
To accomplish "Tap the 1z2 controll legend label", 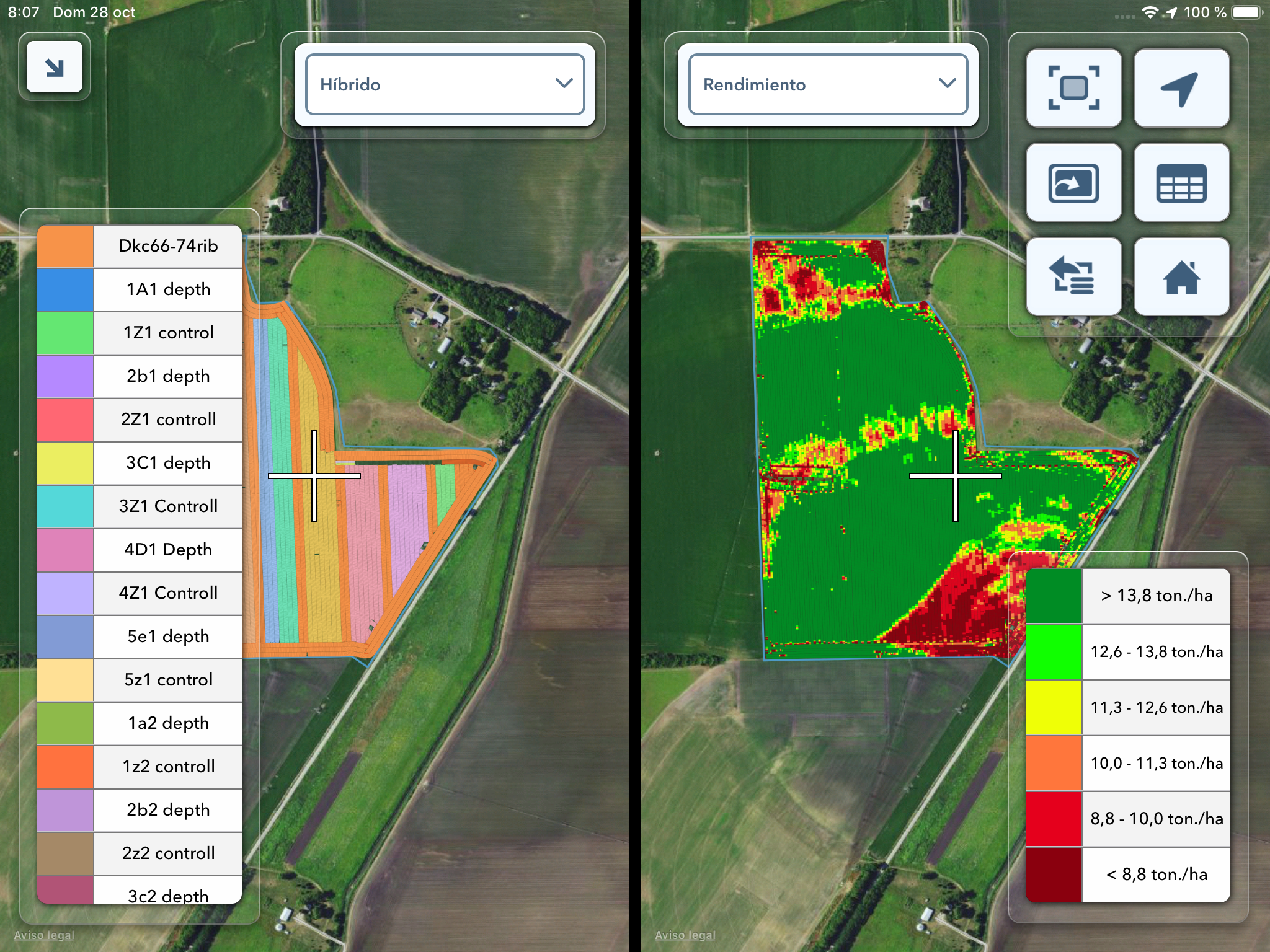I will pyautogui.click(x=168, y=767).
